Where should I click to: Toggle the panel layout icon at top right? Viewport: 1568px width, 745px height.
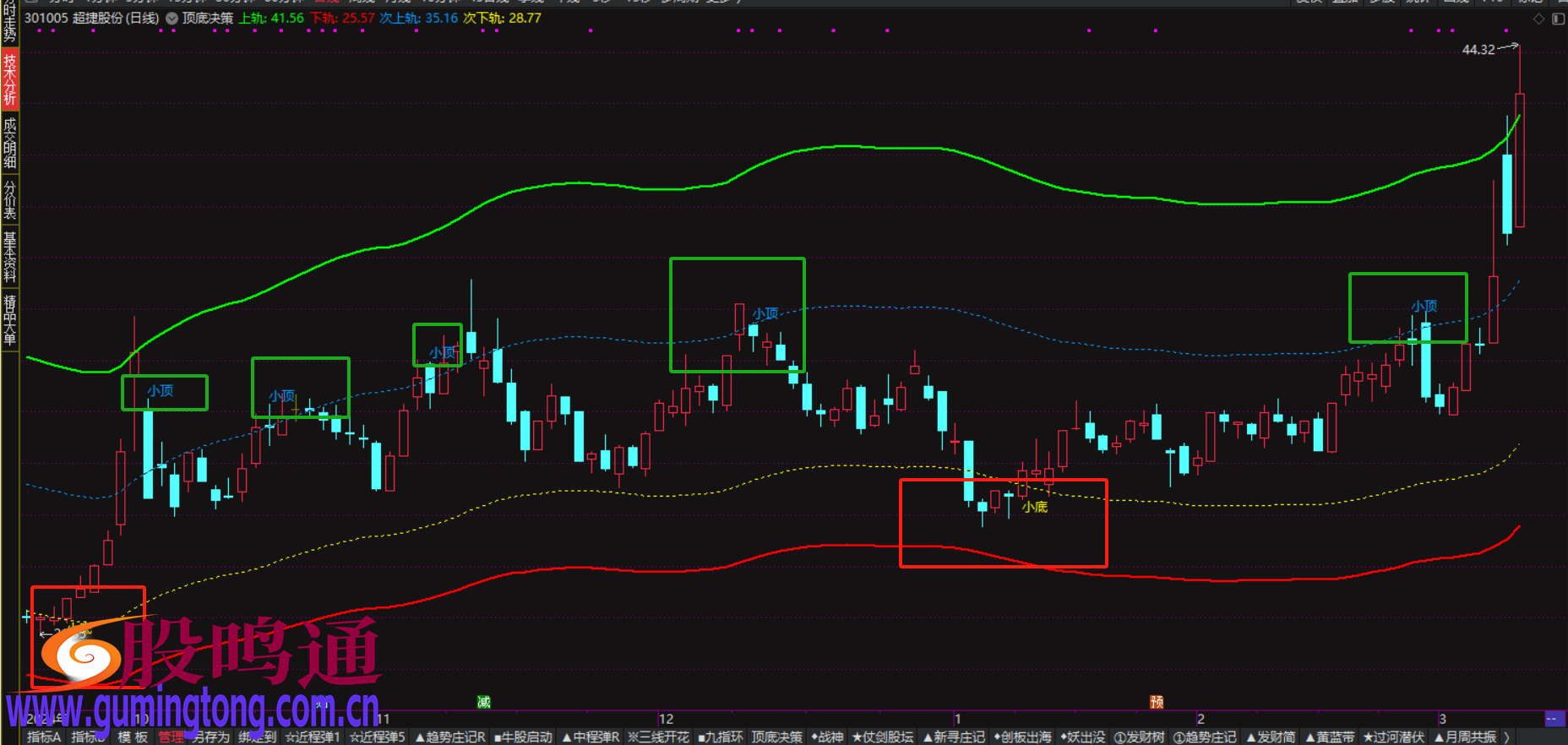[1558, 19]
